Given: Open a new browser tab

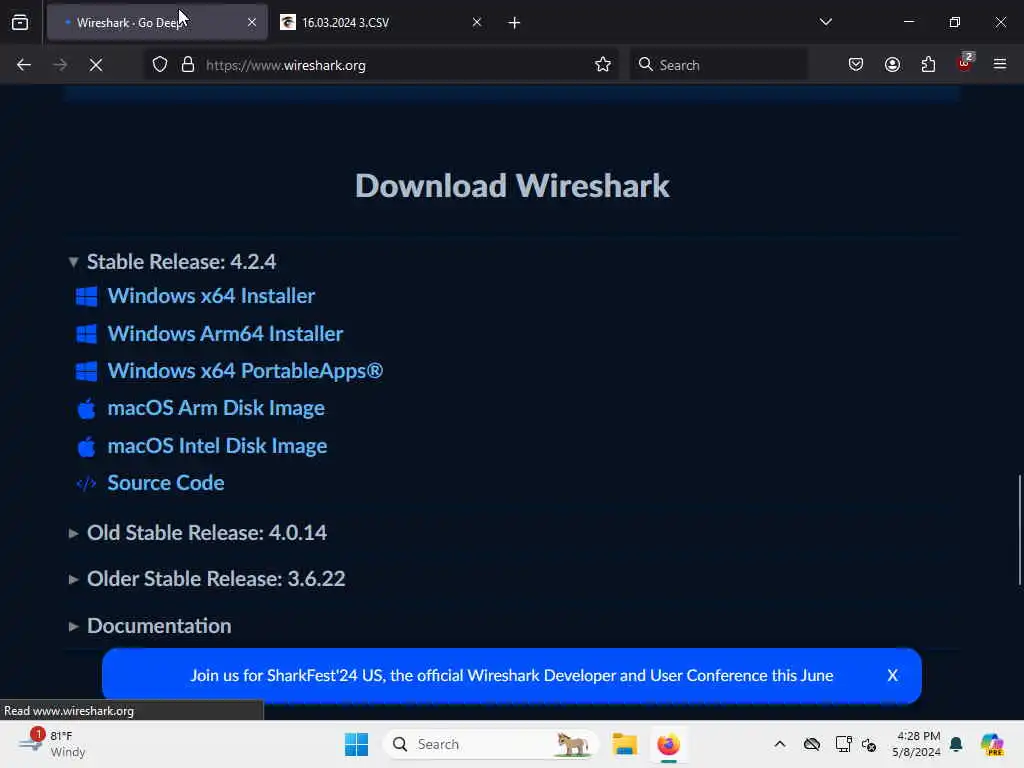Looking at the screenshot, I should (x=514, y=23).
